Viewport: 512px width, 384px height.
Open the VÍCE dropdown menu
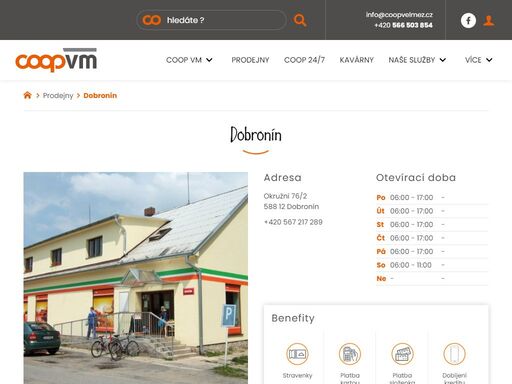478,60
